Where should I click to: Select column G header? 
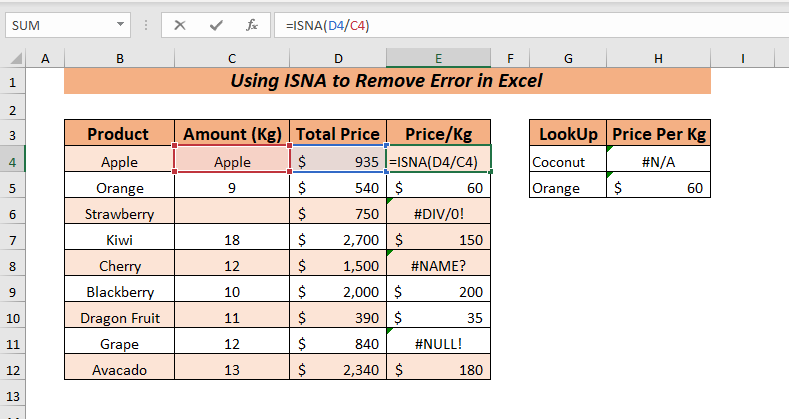click(568, 59)
